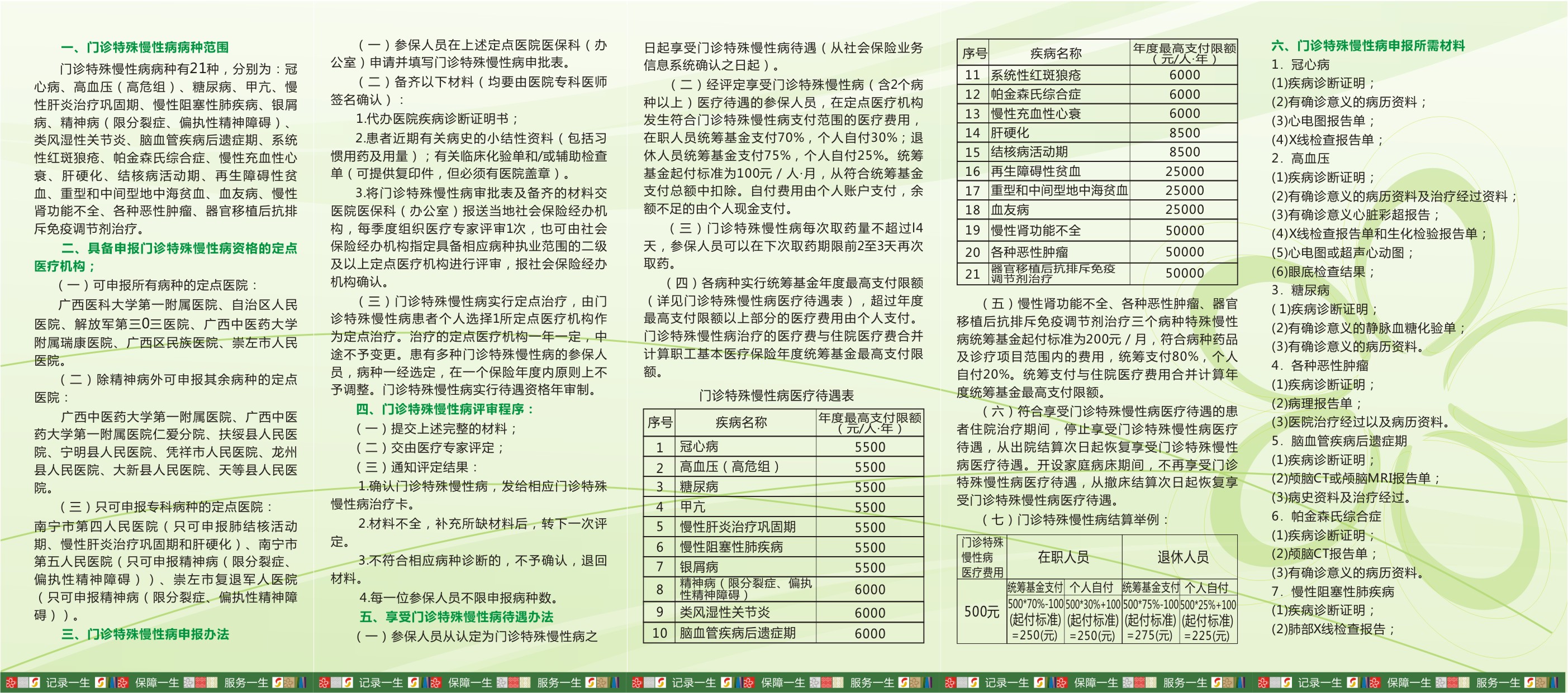
Task: Click the 系统性红斑狼疮 row in the table
Action: (1035, 75)
